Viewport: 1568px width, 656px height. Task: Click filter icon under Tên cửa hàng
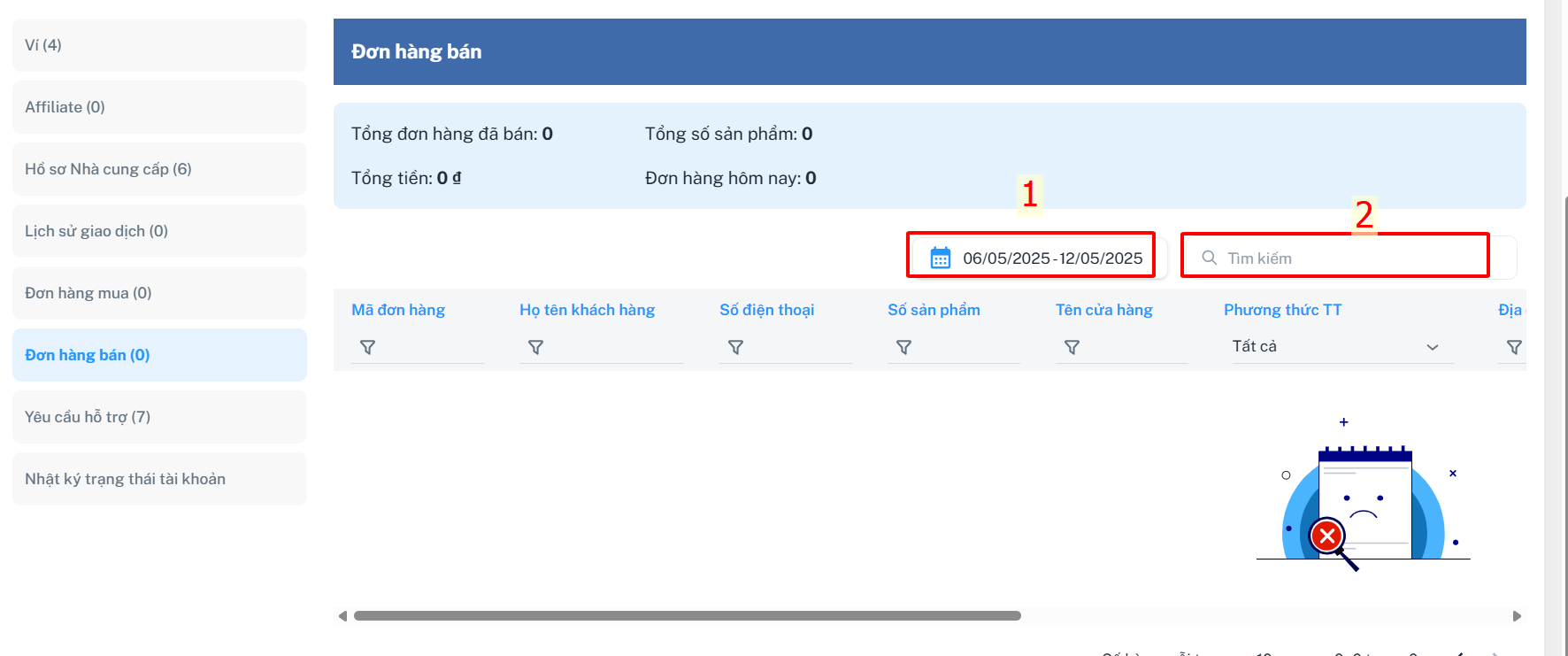[x=1072, y=347]
